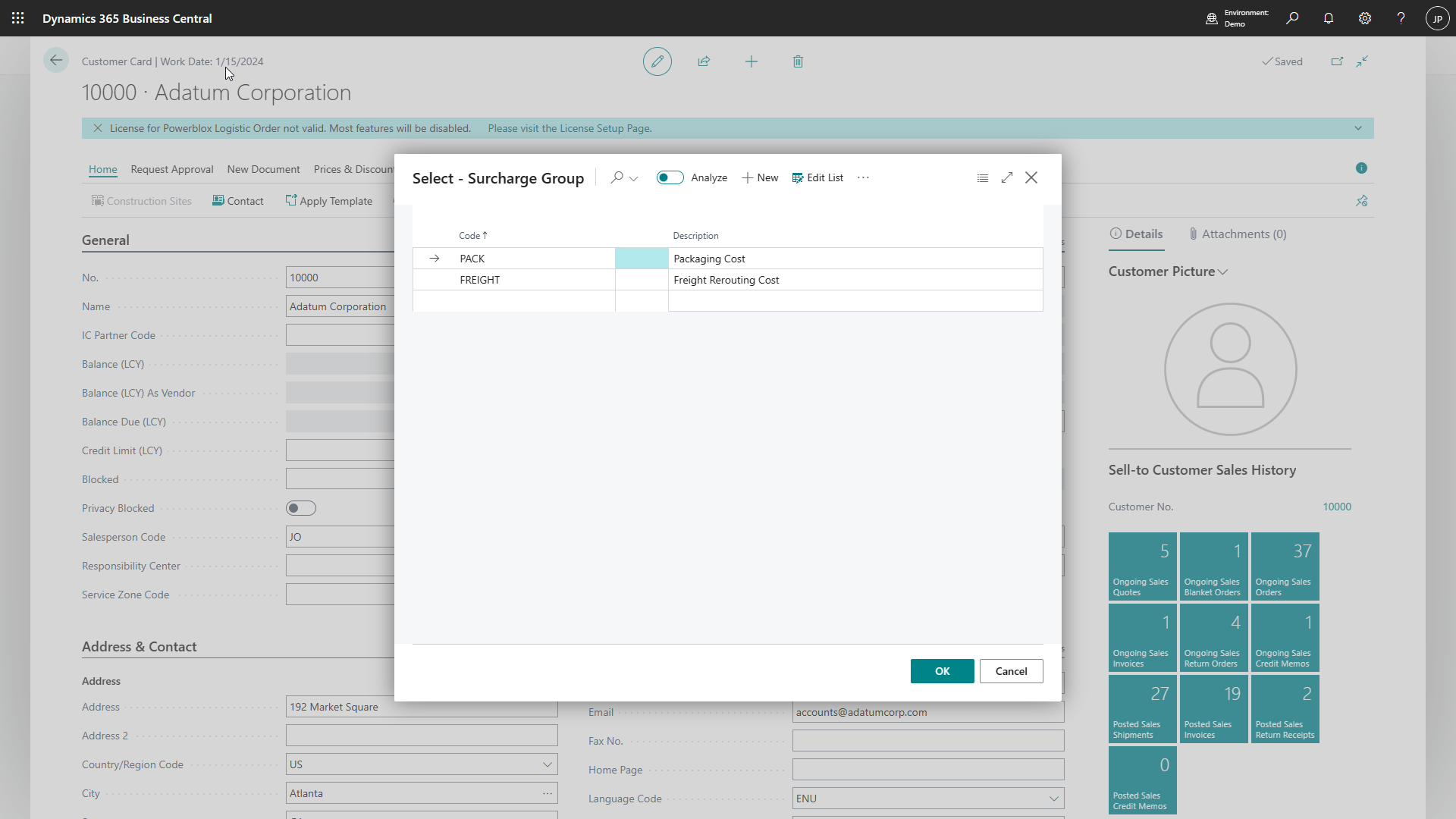
Task: Click OK in the dialog
Action: [943, 671]
